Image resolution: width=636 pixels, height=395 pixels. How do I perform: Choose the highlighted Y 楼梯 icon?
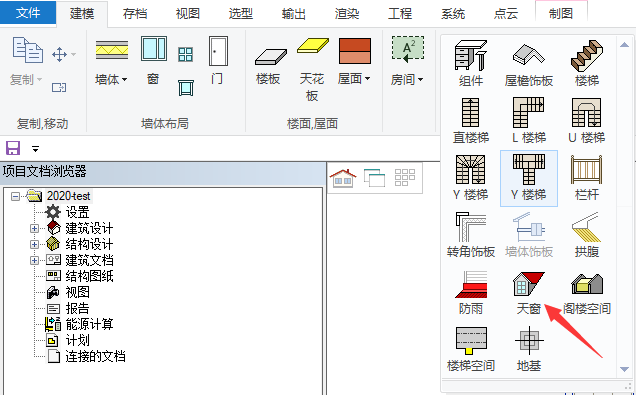click(529, 178)
